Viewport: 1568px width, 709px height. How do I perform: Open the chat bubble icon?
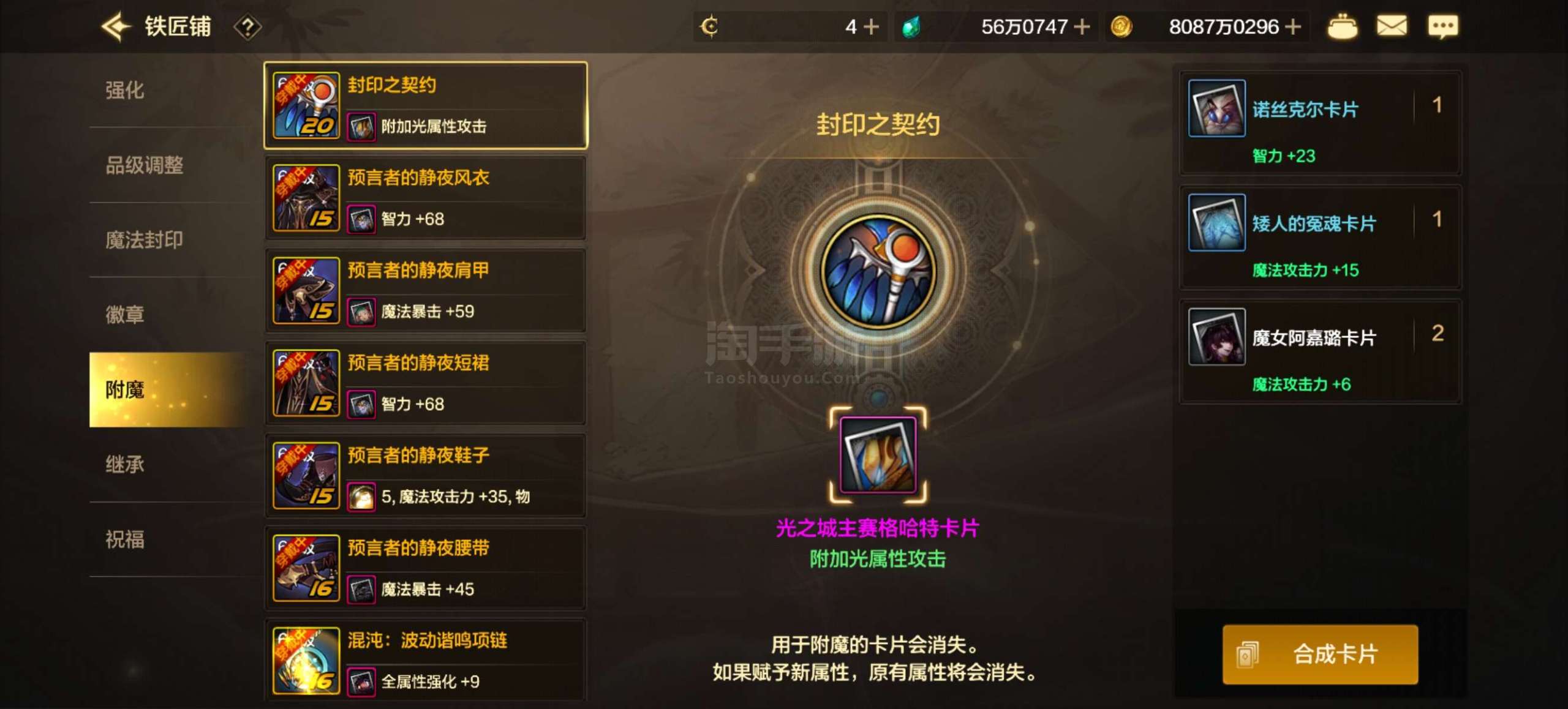(x=1443, y=27)
